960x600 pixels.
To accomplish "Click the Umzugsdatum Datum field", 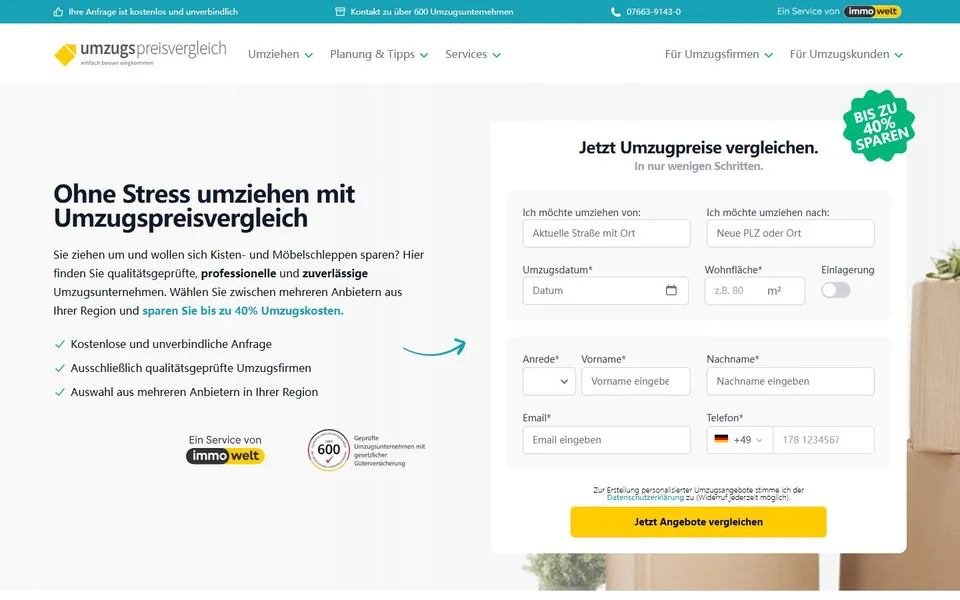I will click(606, 290).
